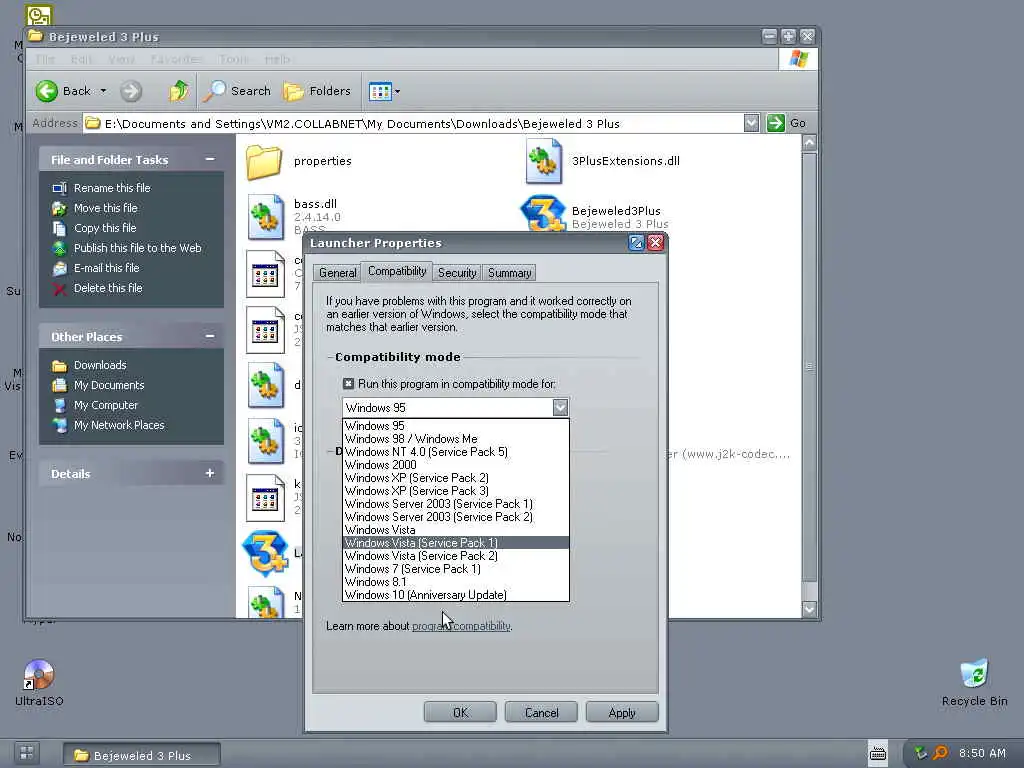Screen dimensions: 1024x768
Task: Choose Windows Server 2003 (Service Pack 1)
Action: (456, 504)
